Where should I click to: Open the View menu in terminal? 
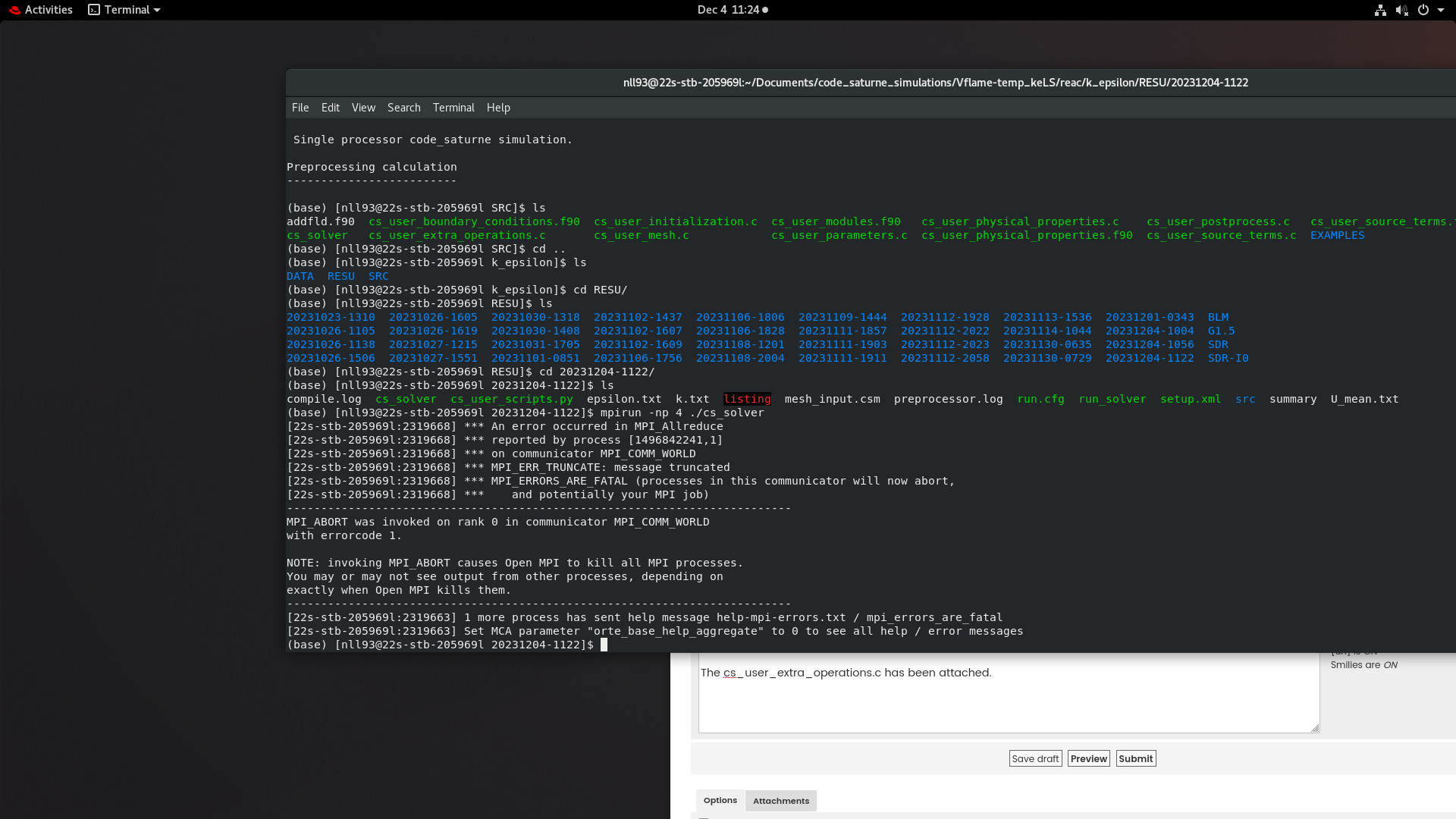pyautogui.click(x=363, y=108)
